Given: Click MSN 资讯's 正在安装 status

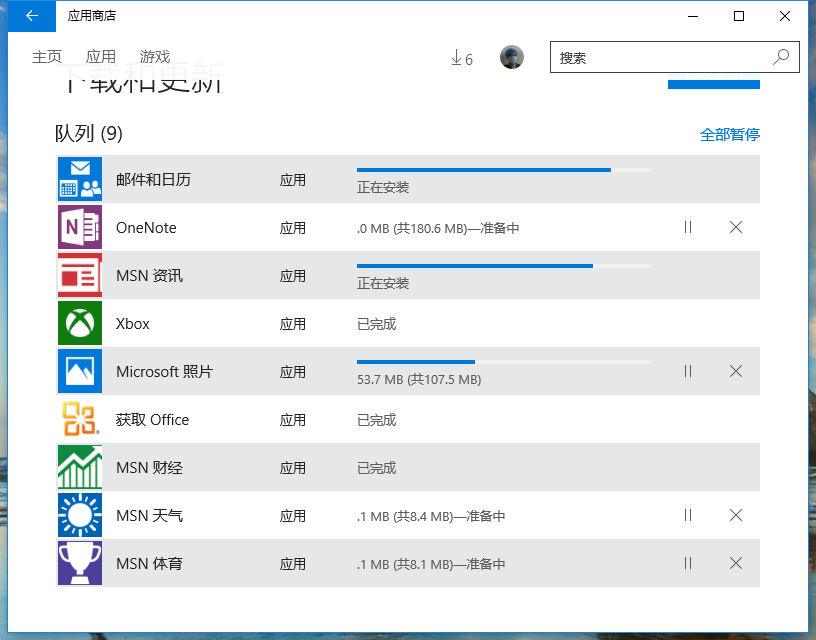Looking at the screenshot, I should coord(383,283).
